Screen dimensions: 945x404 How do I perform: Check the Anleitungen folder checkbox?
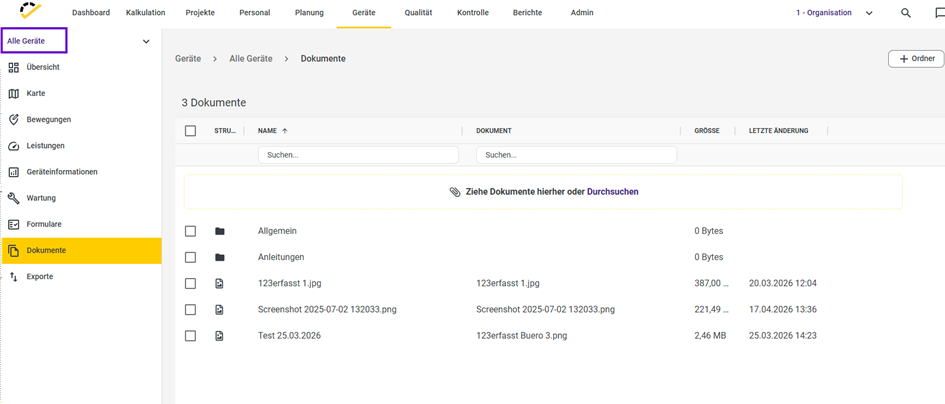tap(190, 257)
